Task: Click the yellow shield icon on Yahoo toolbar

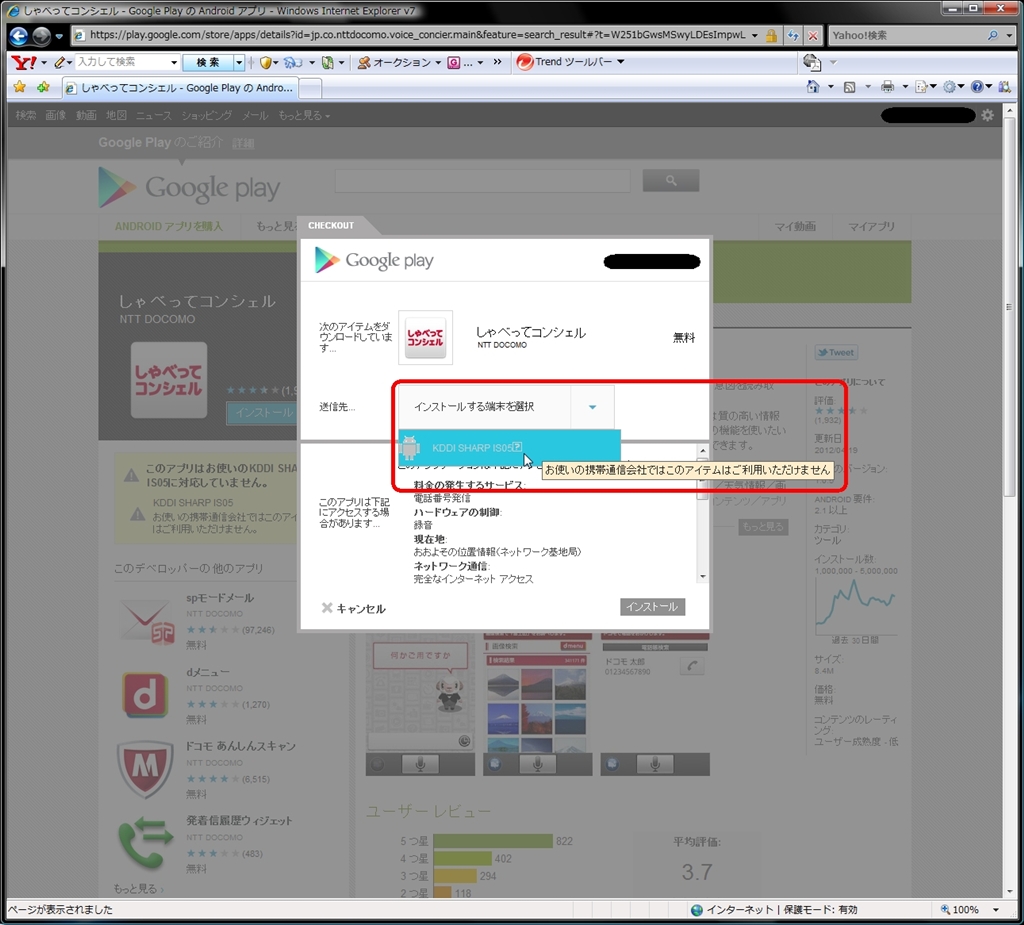Action: pyautogui.click(x=265, y=62)
